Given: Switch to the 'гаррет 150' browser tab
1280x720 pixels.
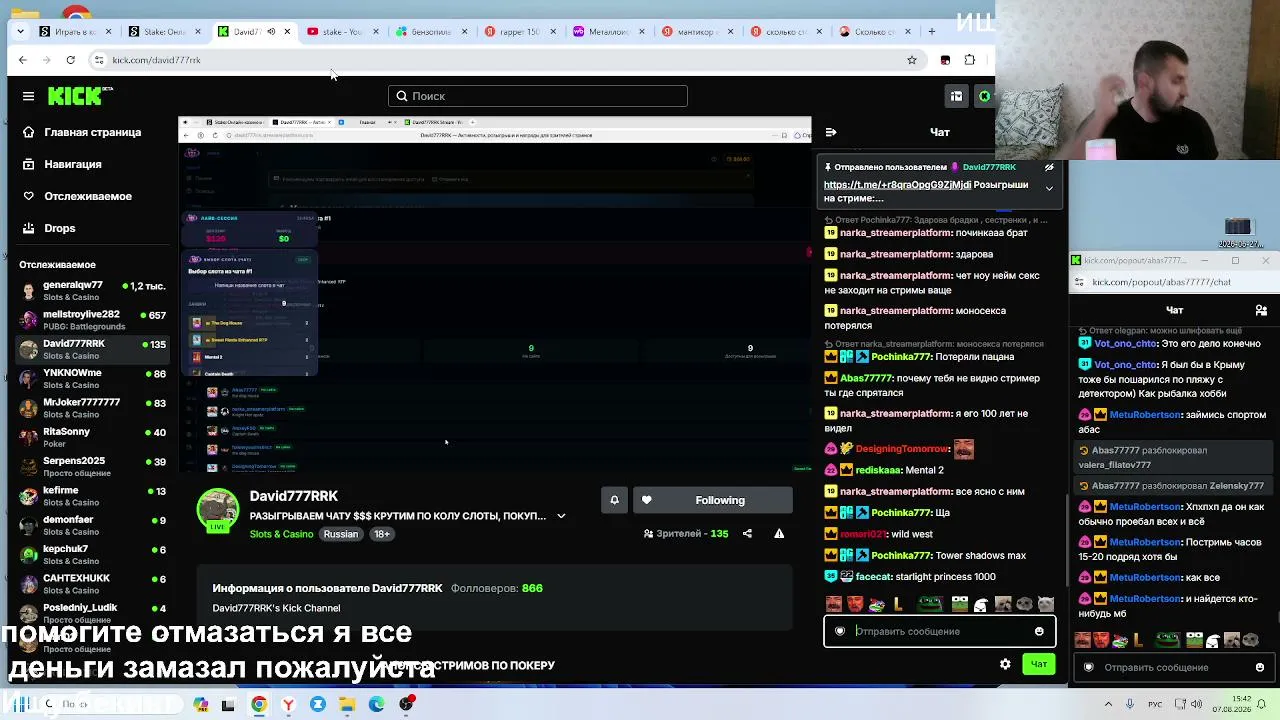Looking at the screenshot, I should (x=520, y=31).
